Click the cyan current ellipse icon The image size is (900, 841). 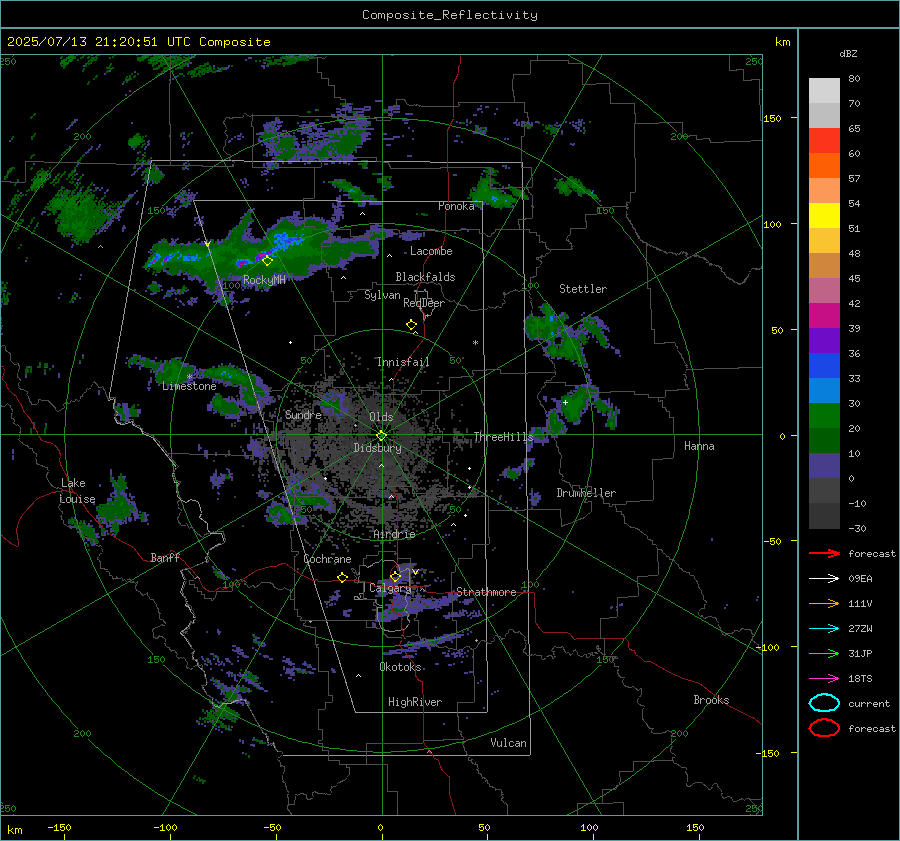(x=824, y=703)
